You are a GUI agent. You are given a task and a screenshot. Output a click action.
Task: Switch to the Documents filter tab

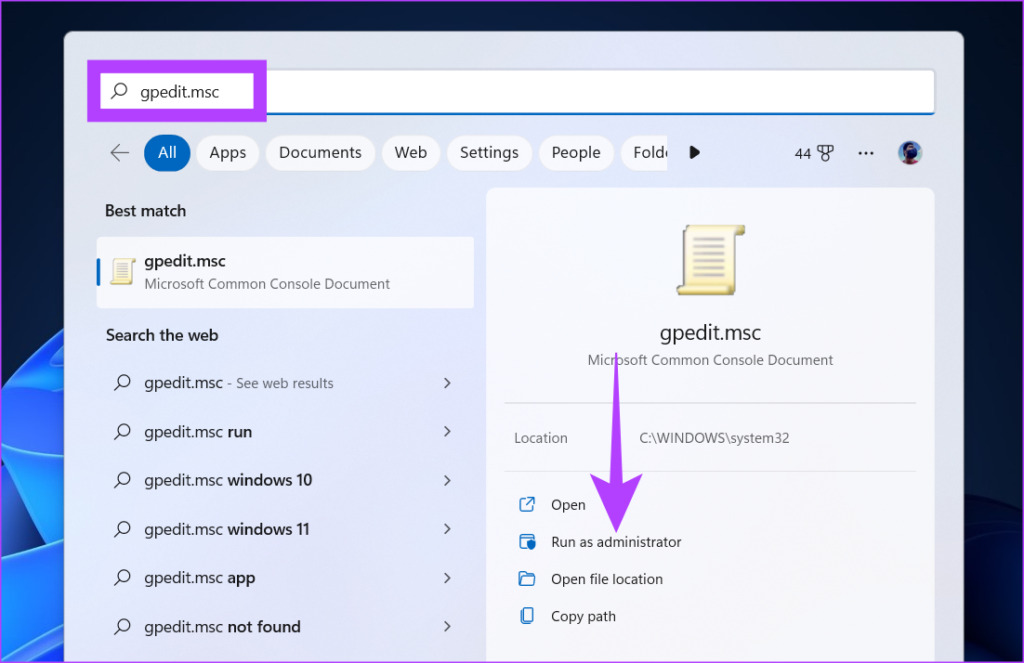pos(320,153)
